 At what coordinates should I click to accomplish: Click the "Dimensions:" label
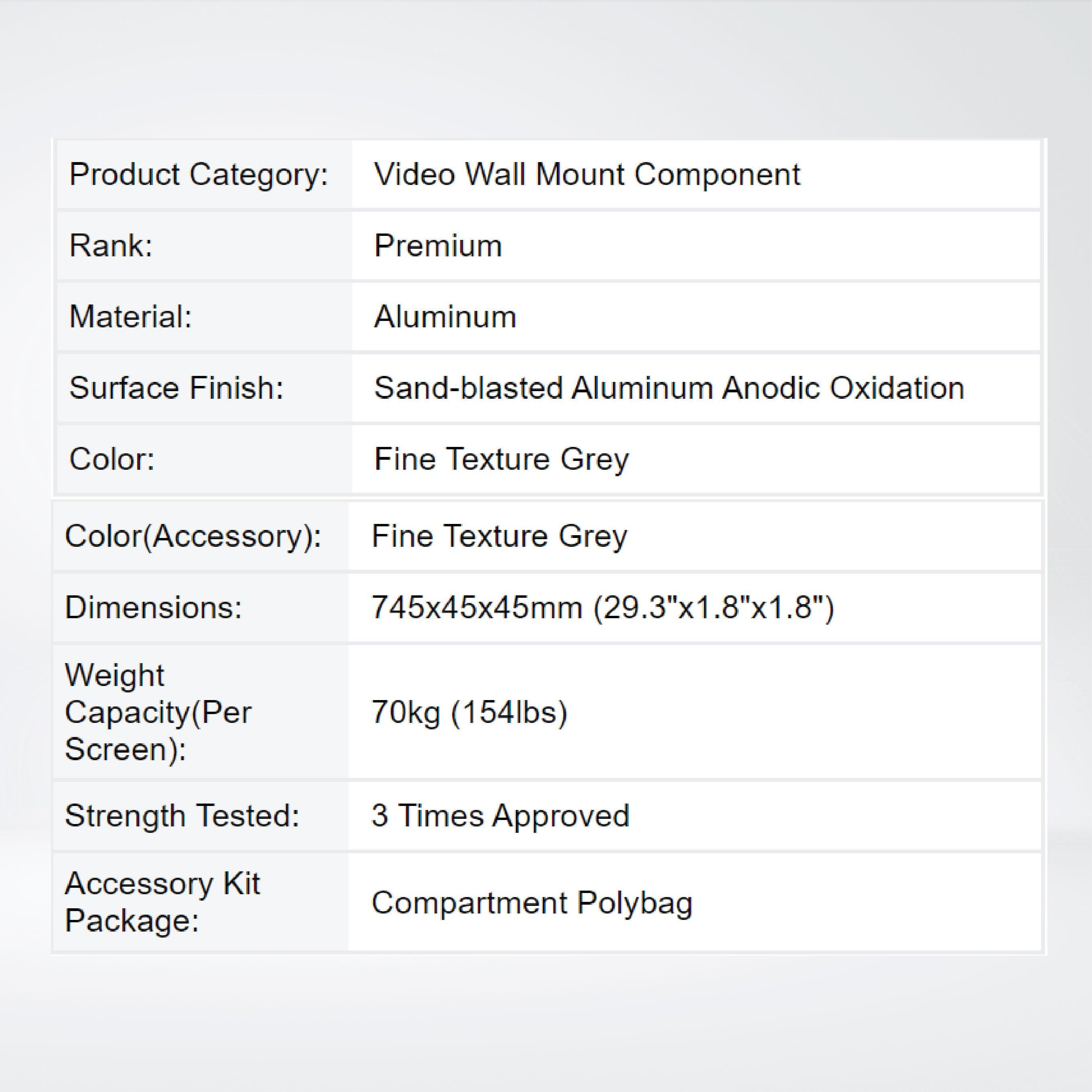[153, 608]
